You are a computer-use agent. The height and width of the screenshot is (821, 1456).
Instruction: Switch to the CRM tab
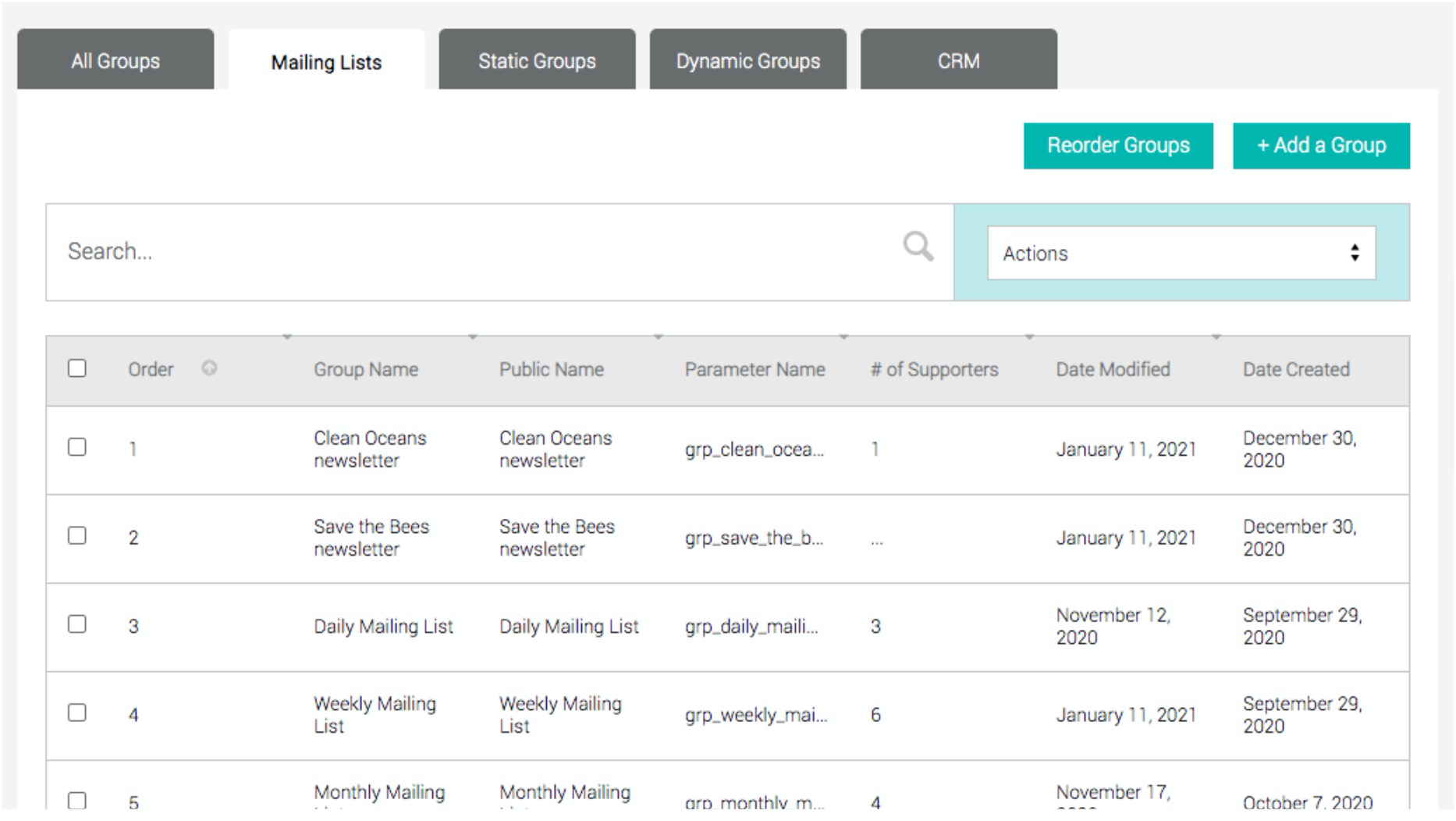coord(958,60)
